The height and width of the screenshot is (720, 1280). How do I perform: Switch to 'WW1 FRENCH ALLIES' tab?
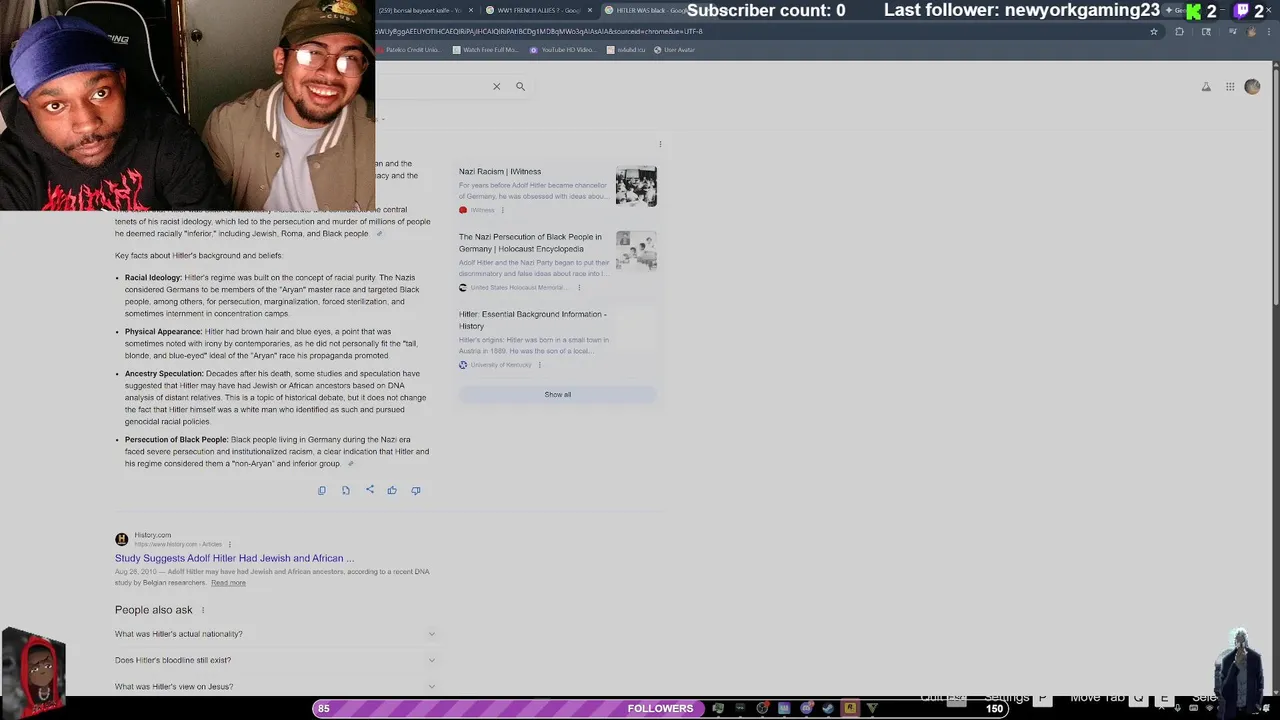538,10
